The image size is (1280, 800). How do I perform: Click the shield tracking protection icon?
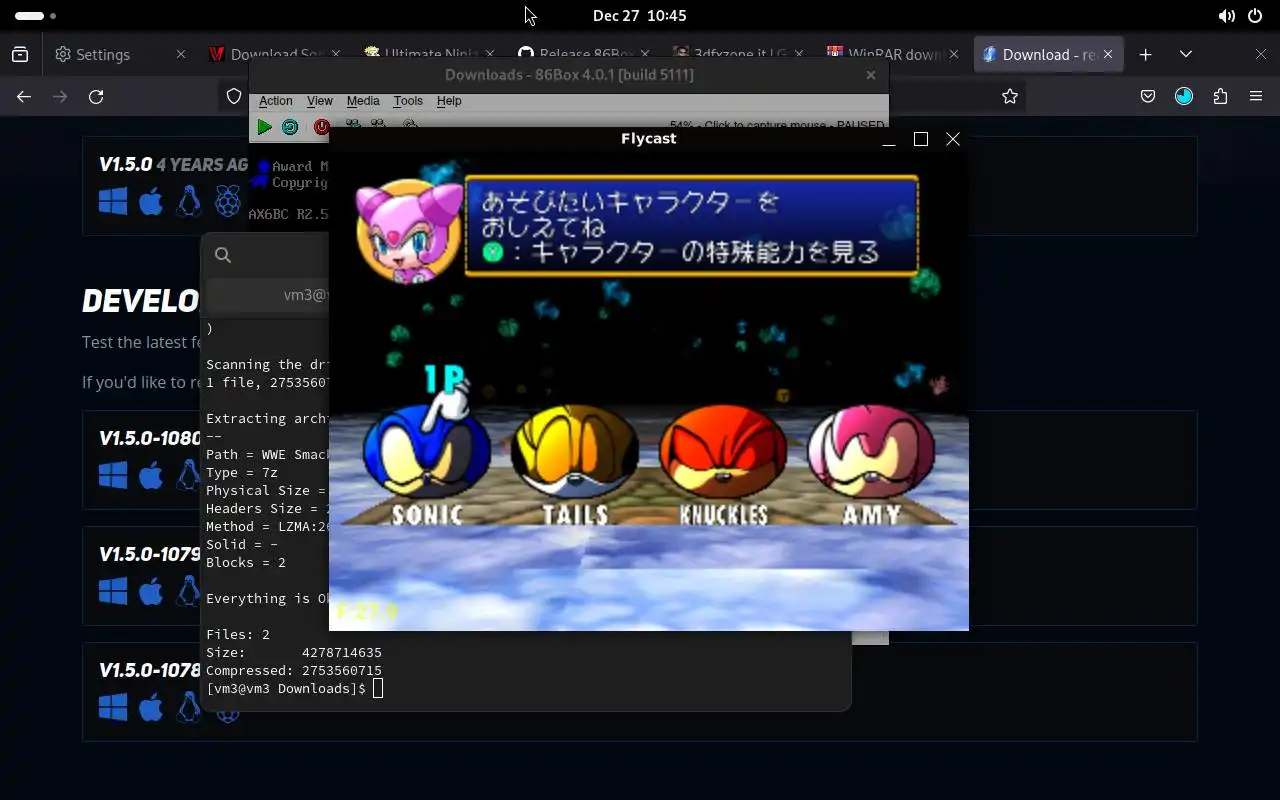click(x=234, y=96)
